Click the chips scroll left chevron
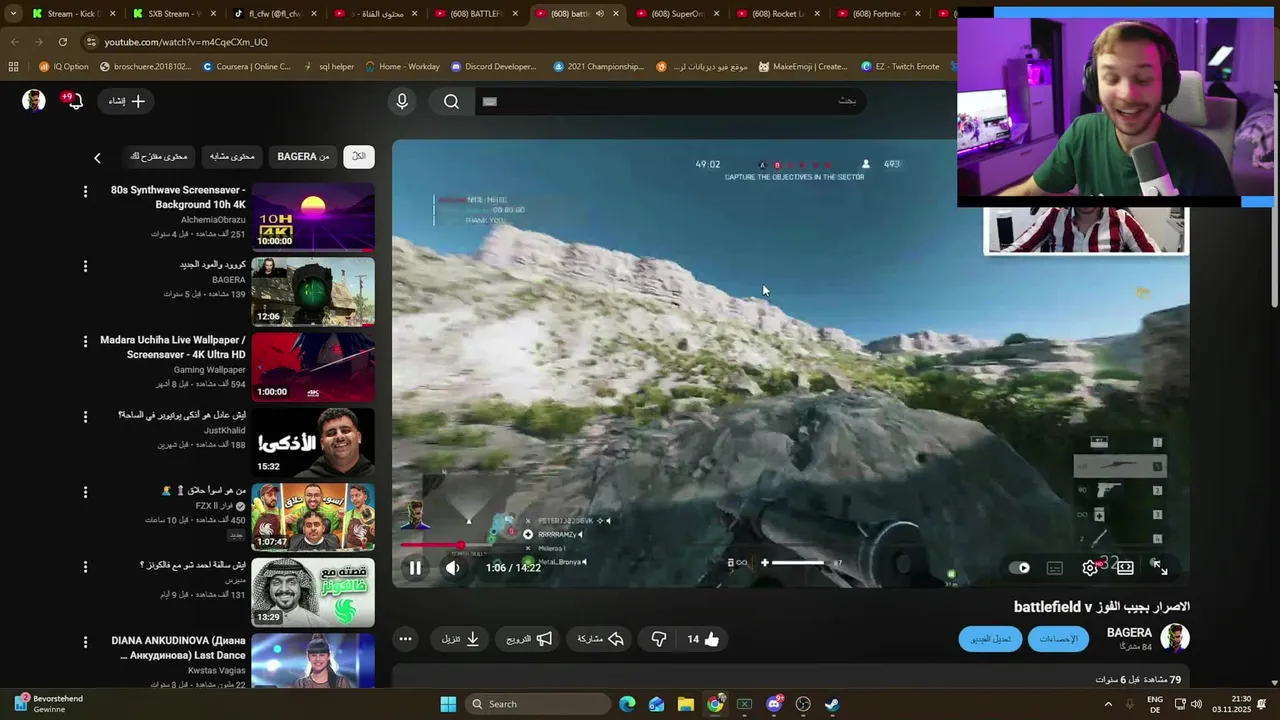Screen dimensions: 1280x720 click(97, 158)
